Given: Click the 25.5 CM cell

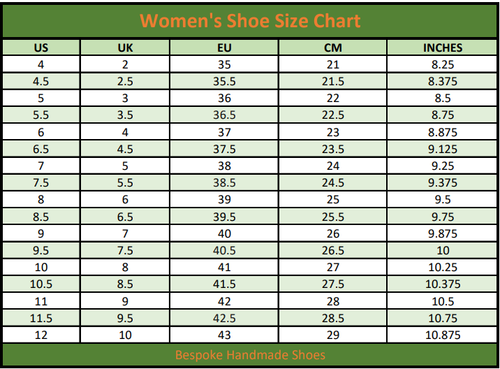Looking at the screenshot, I should 333,217.
